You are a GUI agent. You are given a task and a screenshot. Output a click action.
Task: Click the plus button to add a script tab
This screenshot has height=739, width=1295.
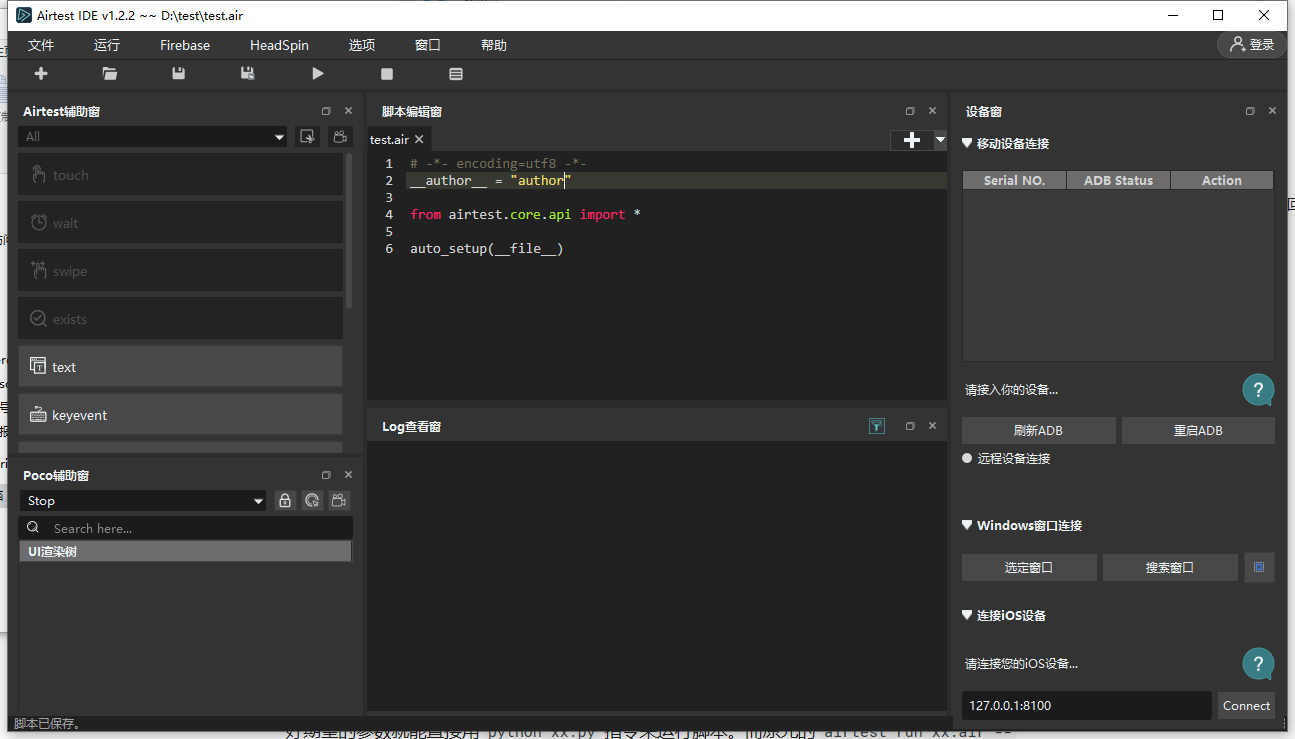click(x=912, y=141)
